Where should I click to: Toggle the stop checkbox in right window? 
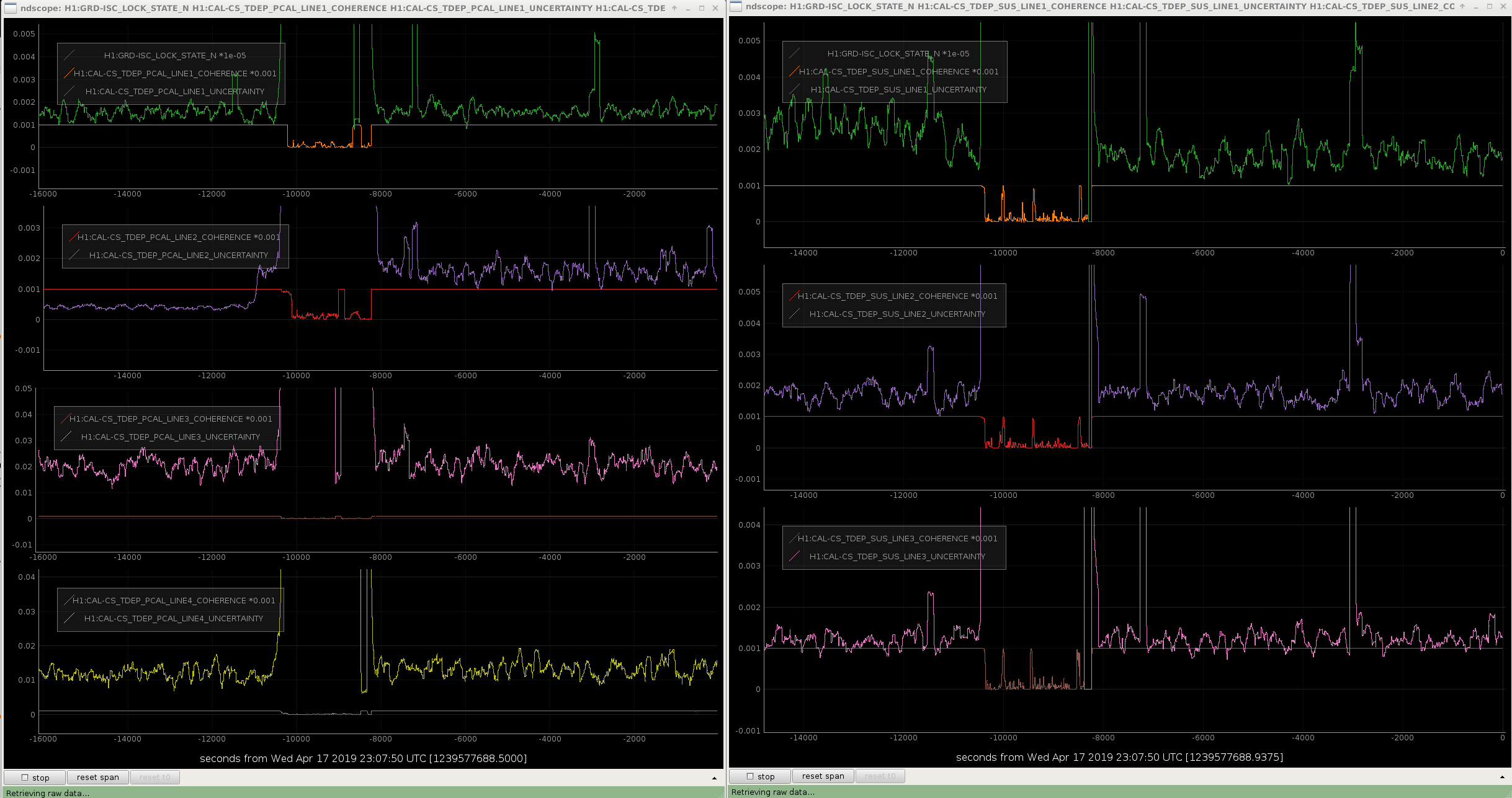(x=750, y=776)
